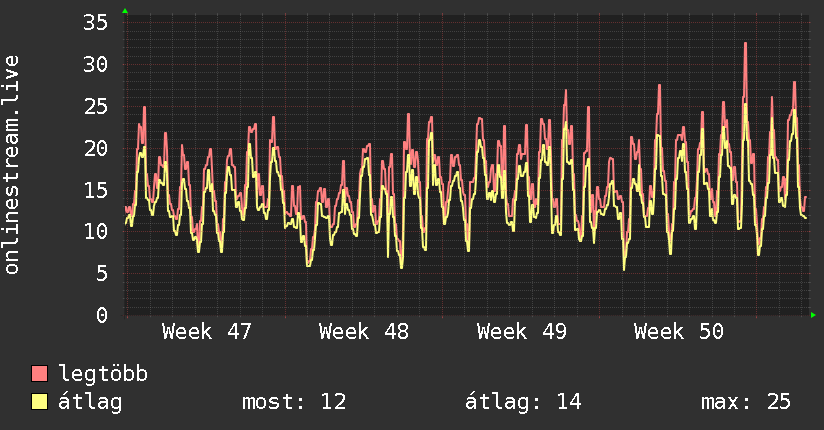Click the y-axis value 30
The image size is (824, 430).
(x=96, y=65)
